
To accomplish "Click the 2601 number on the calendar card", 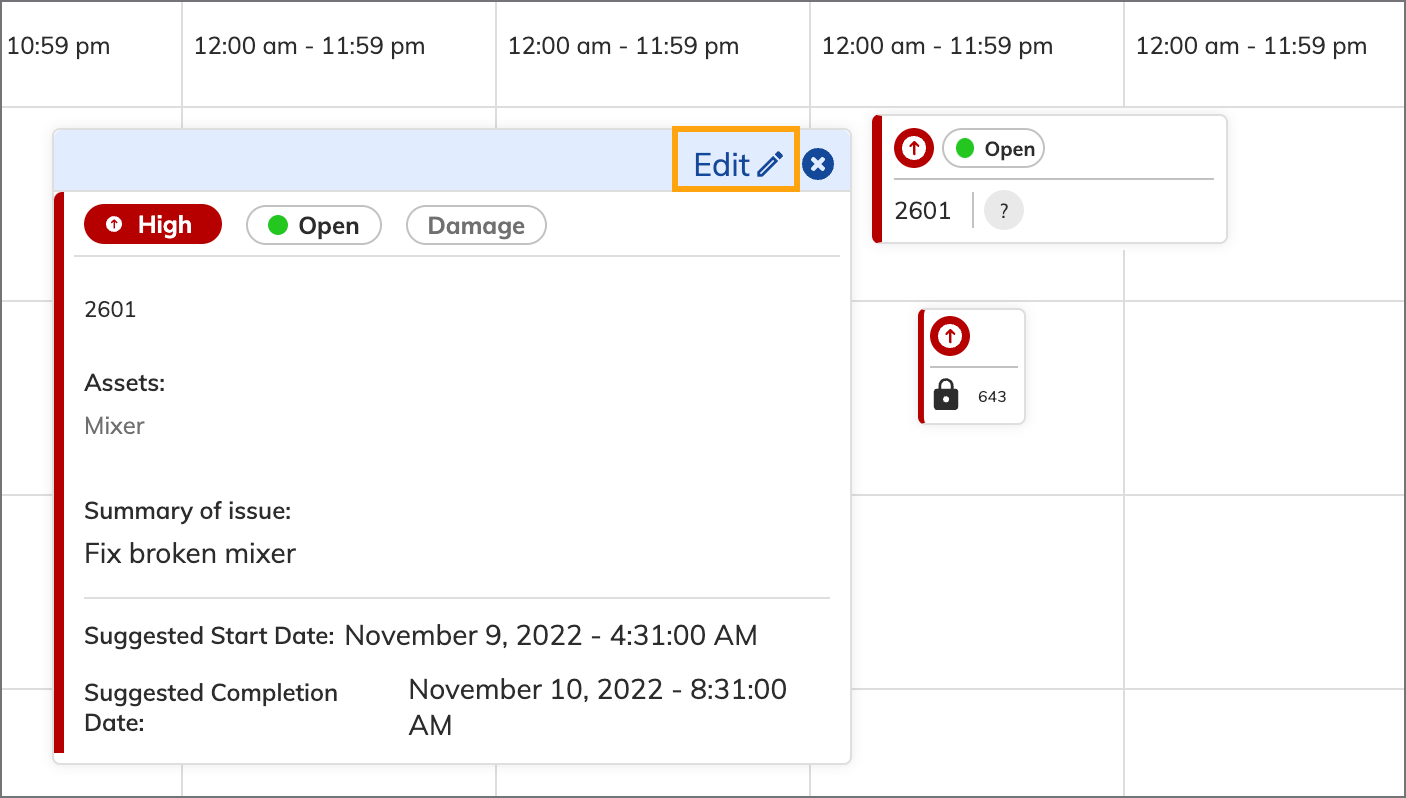I will [922, 211].
